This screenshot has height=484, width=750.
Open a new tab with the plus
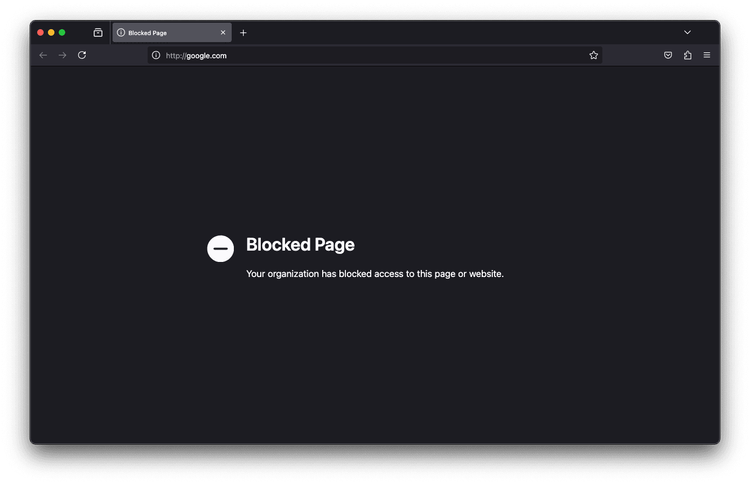point(243,33)
